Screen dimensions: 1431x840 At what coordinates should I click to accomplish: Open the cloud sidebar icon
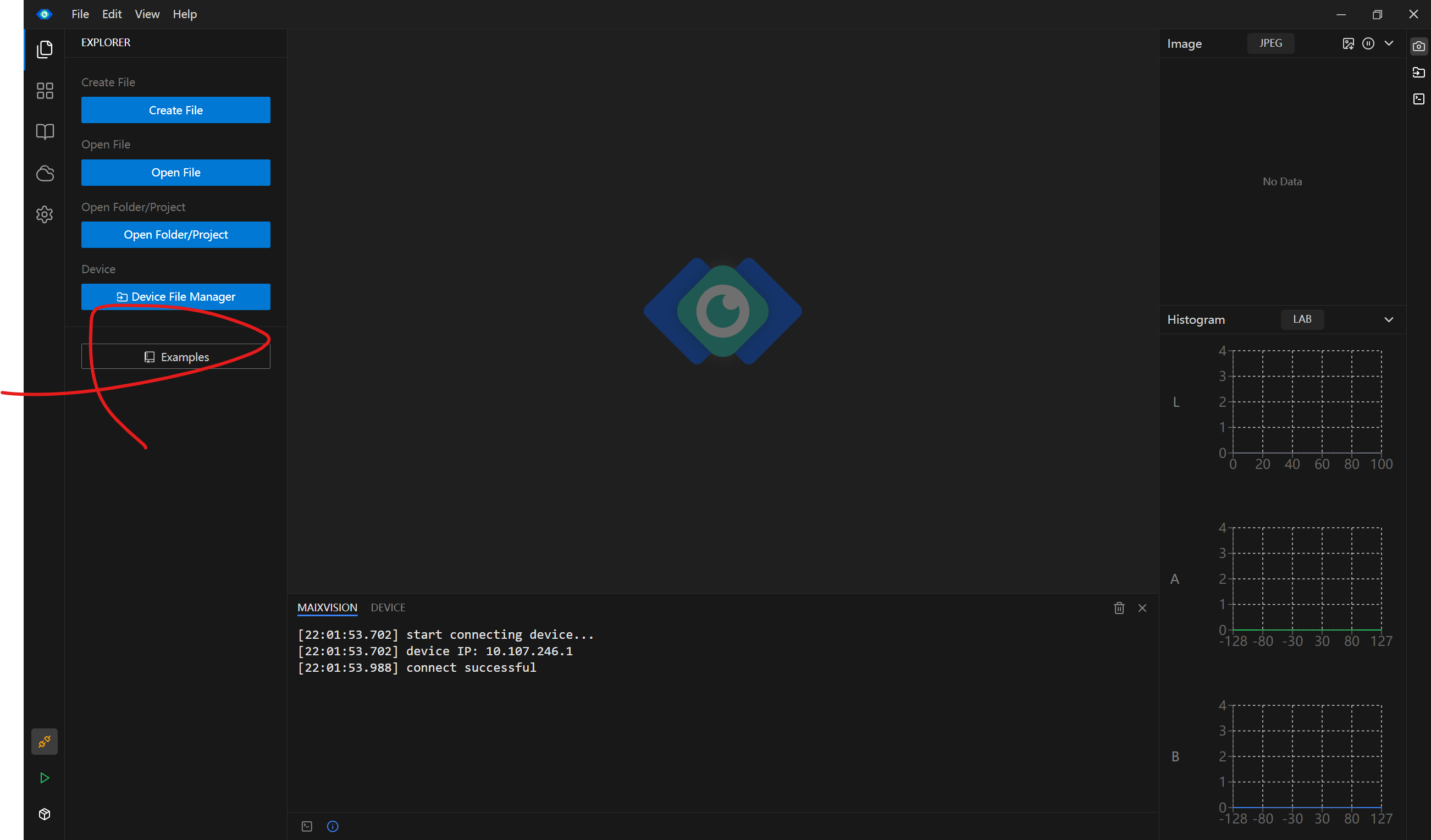pos(45,173)
